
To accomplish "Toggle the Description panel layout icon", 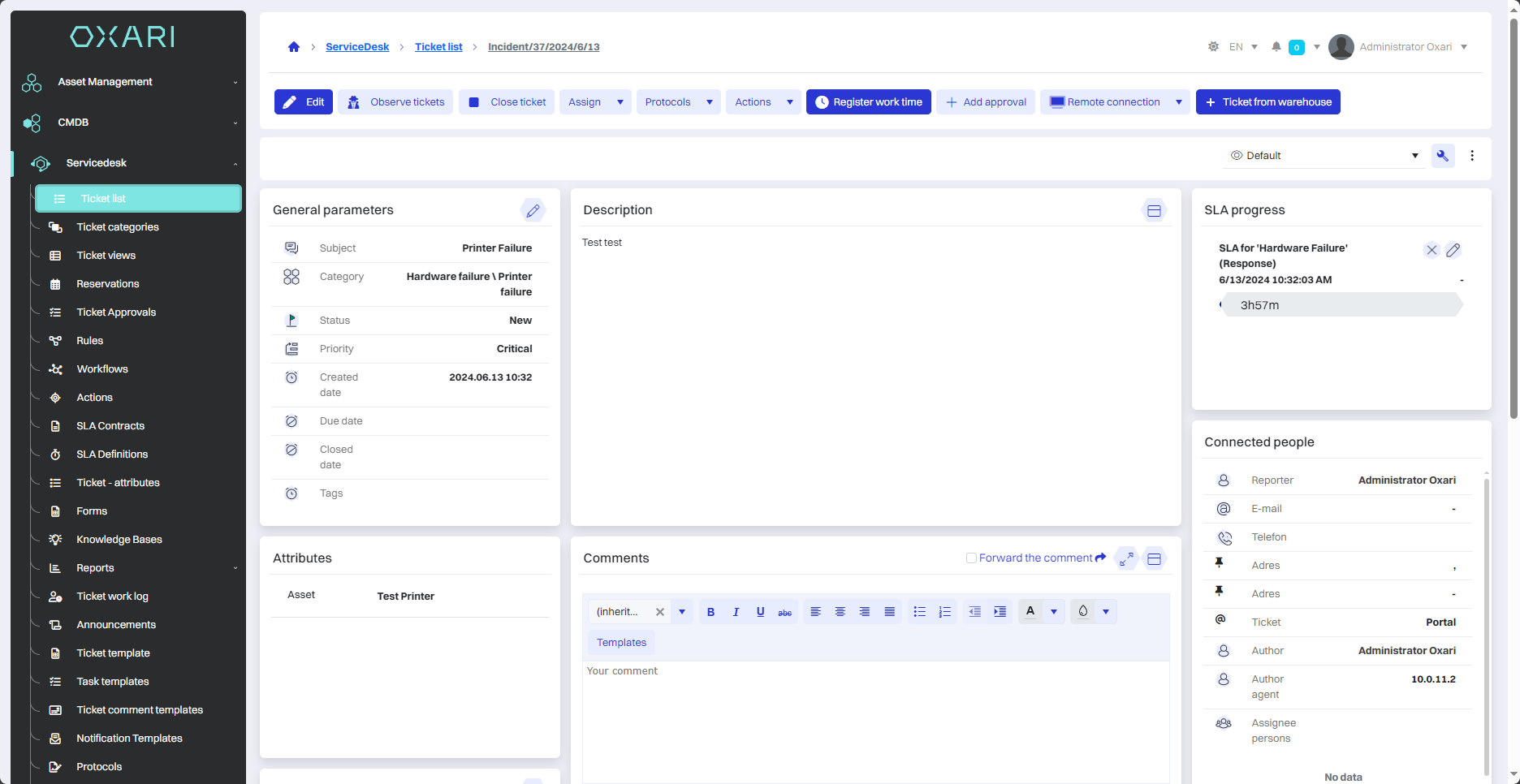I will [x=1154, y=211].
